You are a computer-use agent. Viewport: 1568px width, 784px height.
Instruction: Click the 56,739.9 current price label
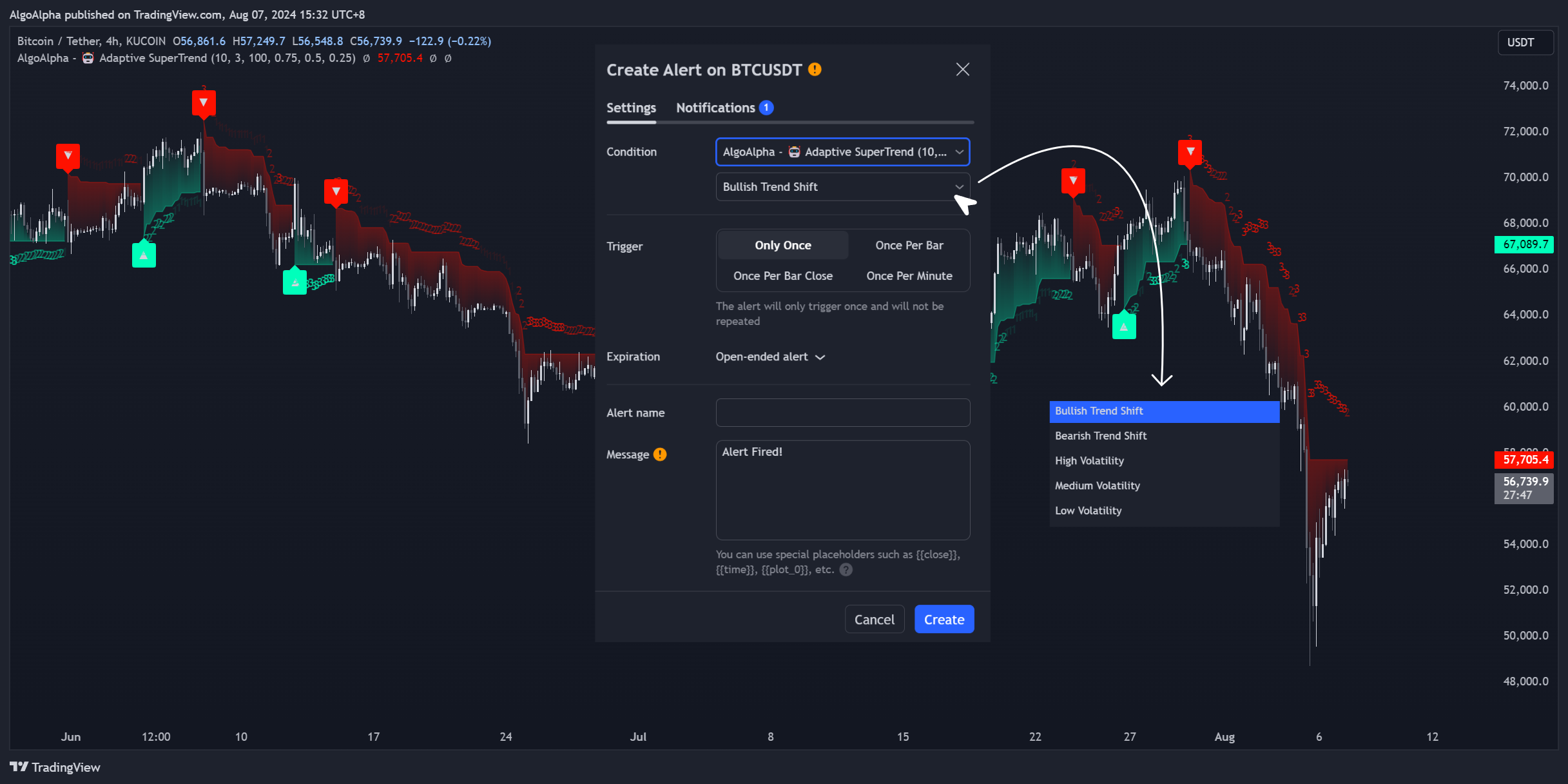point(1524,488)
